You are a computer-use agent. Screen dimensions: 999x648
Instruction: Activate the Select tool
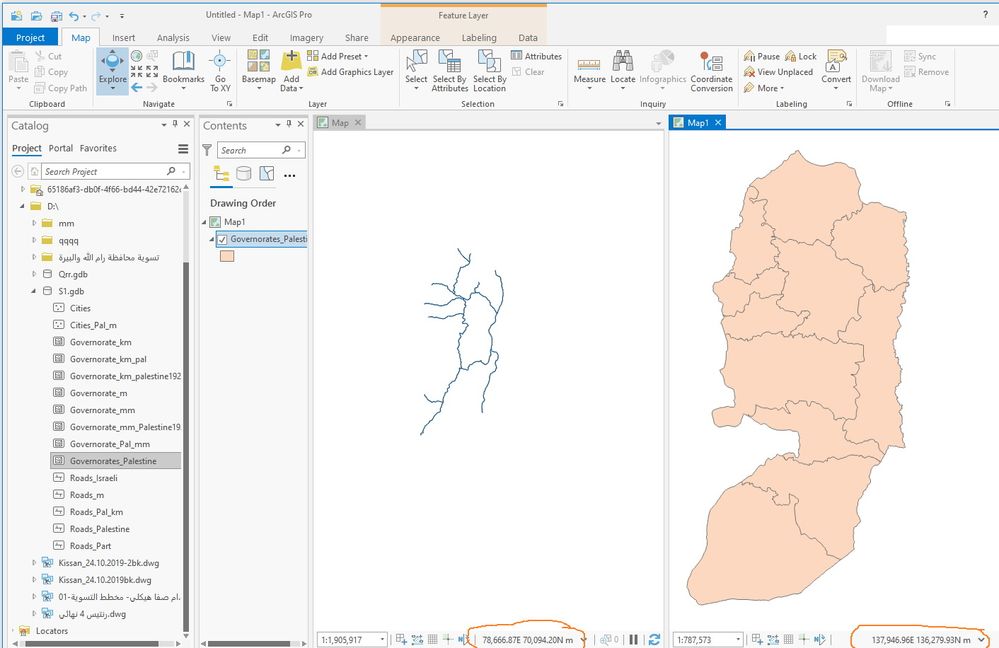point(416,70)
